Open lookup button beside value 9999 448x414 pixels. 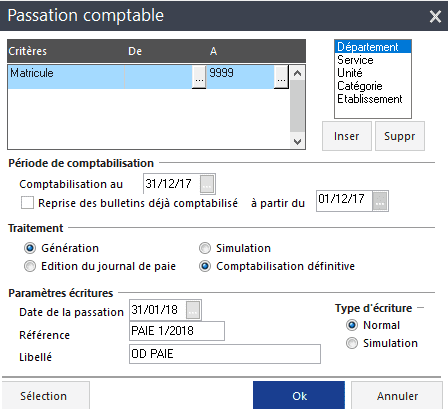[x=281, y=77]
